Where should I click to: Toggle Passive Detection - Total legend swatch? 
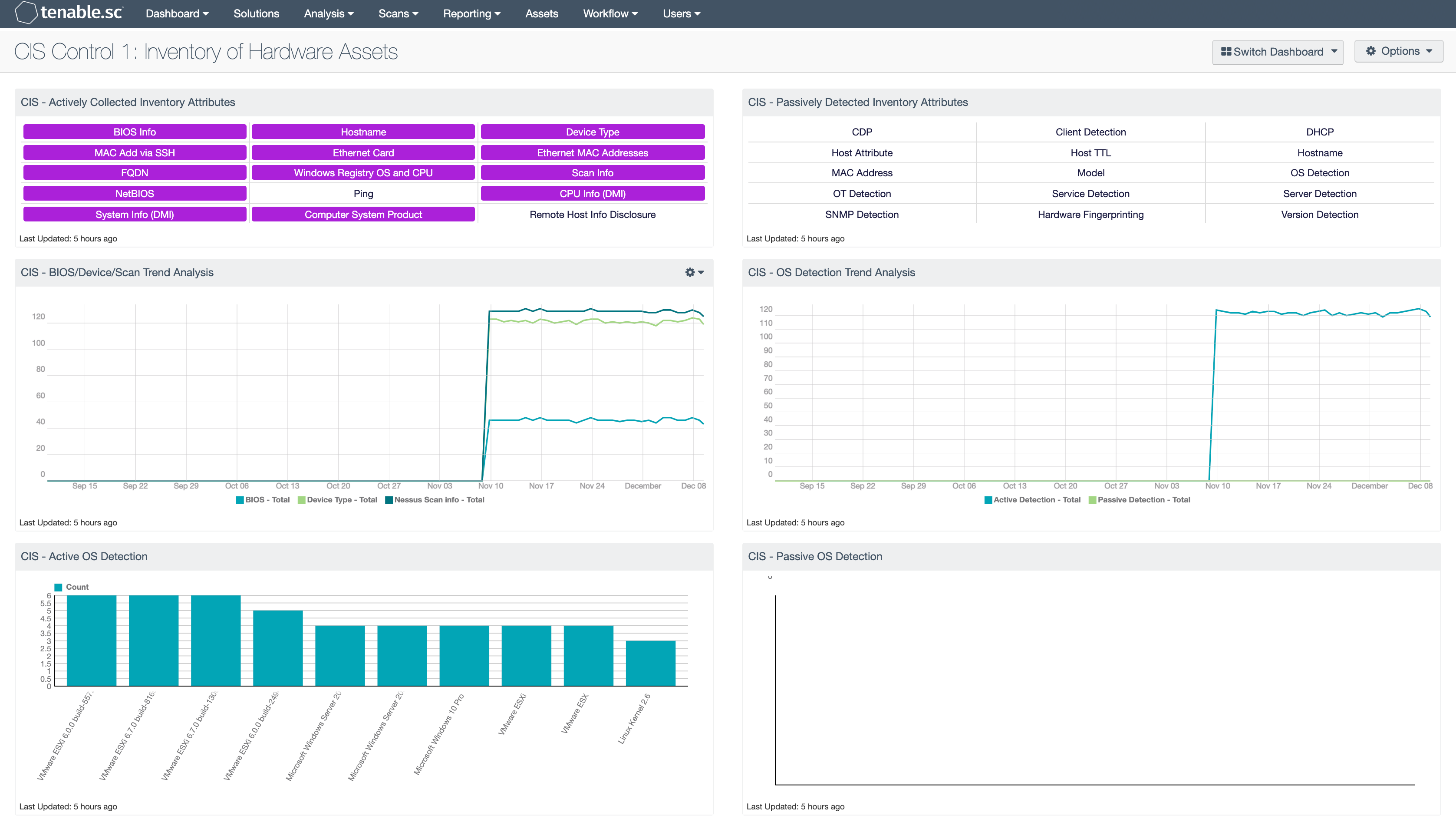1092,500
